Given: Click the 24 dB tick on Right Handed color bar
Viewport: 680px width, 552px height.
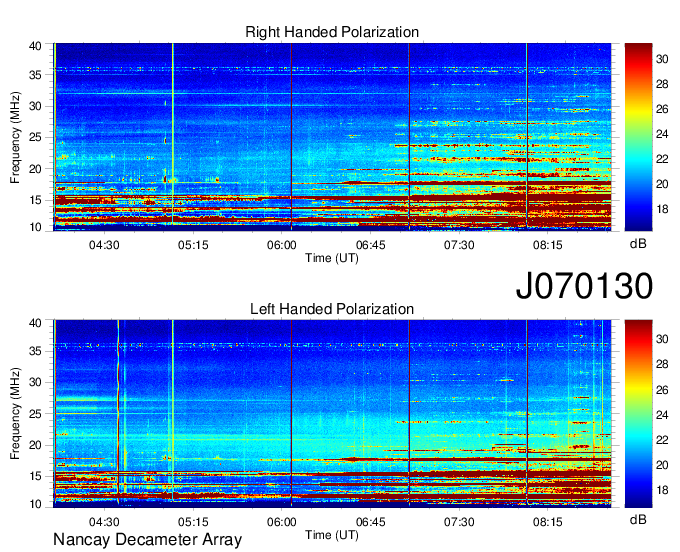Looking at the screenshot, I should [x=662, y=134].
